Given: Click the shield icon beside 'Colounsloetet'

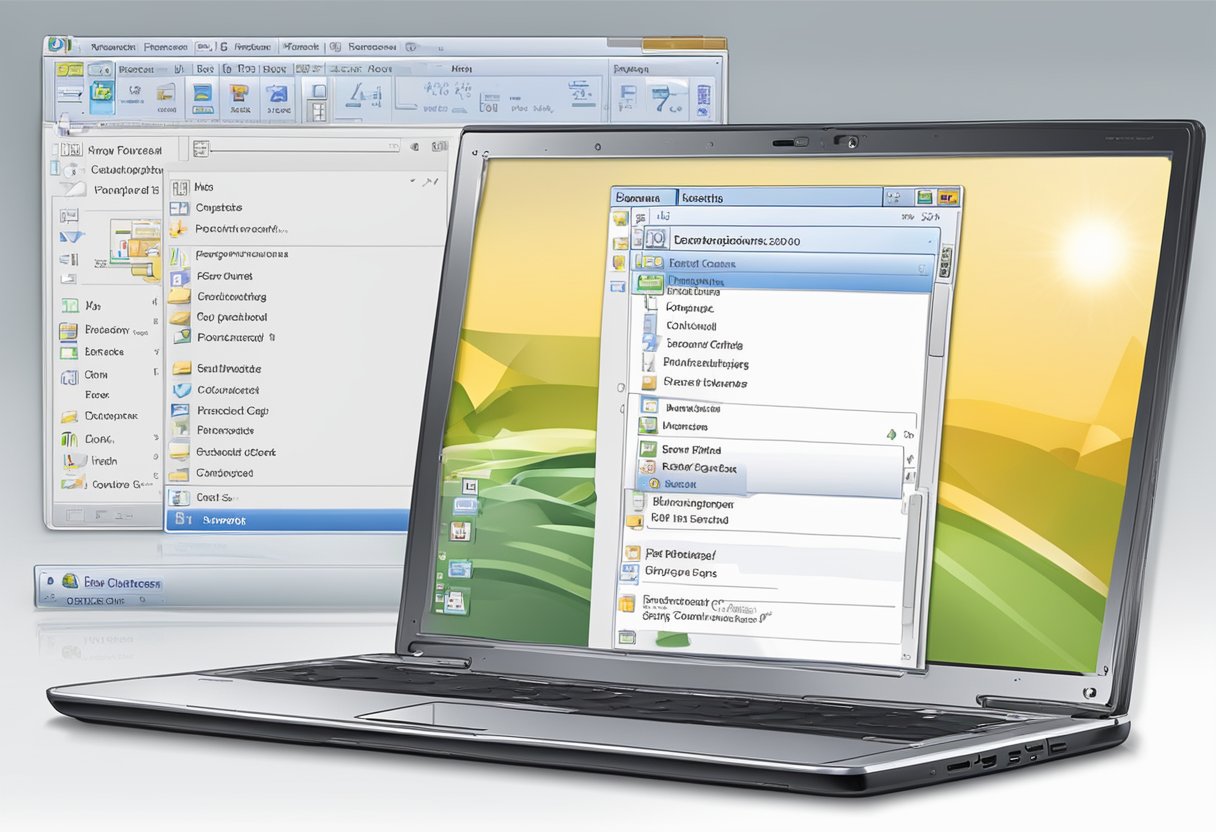Looking at the screenshot, I should coord(180,390).
